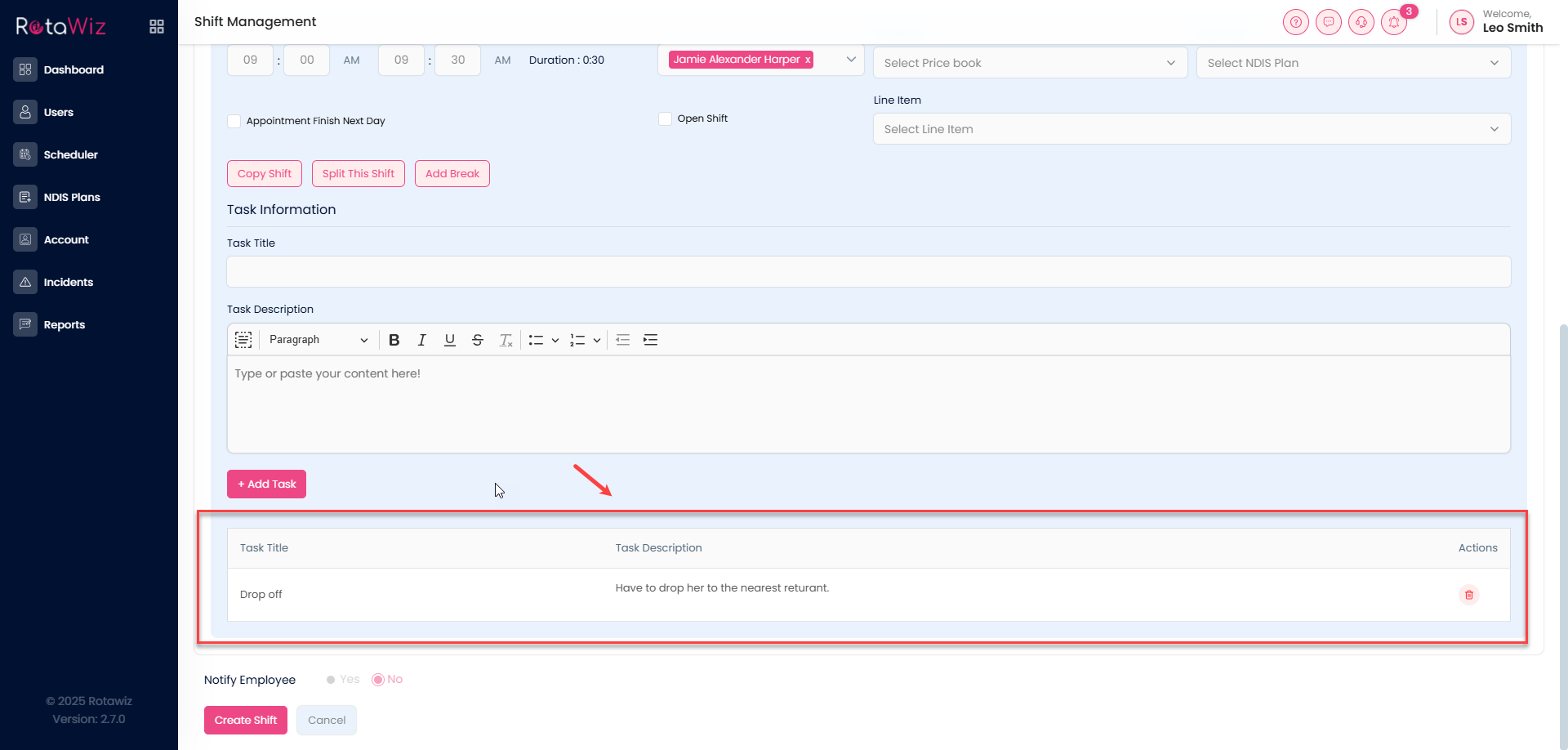
Task: Click the help question mark icon
Action: pos(1295,22)
